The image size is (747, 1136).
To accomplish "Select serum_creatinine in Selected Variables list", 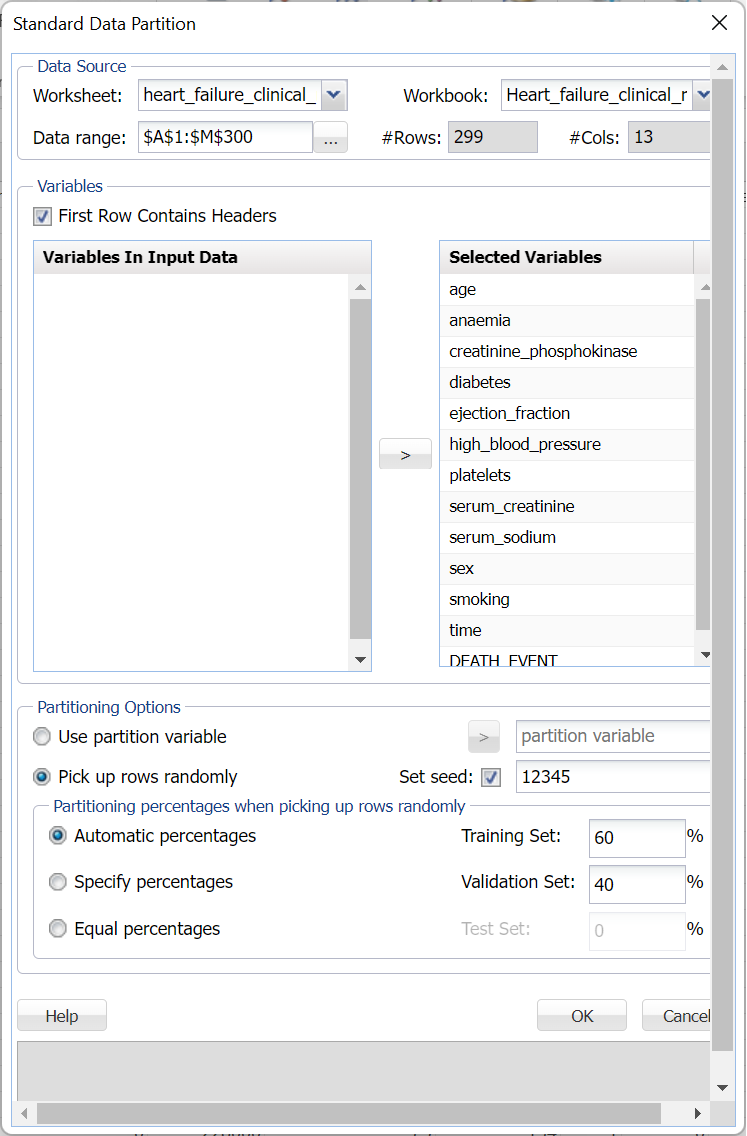I will (x=512, y=507).
